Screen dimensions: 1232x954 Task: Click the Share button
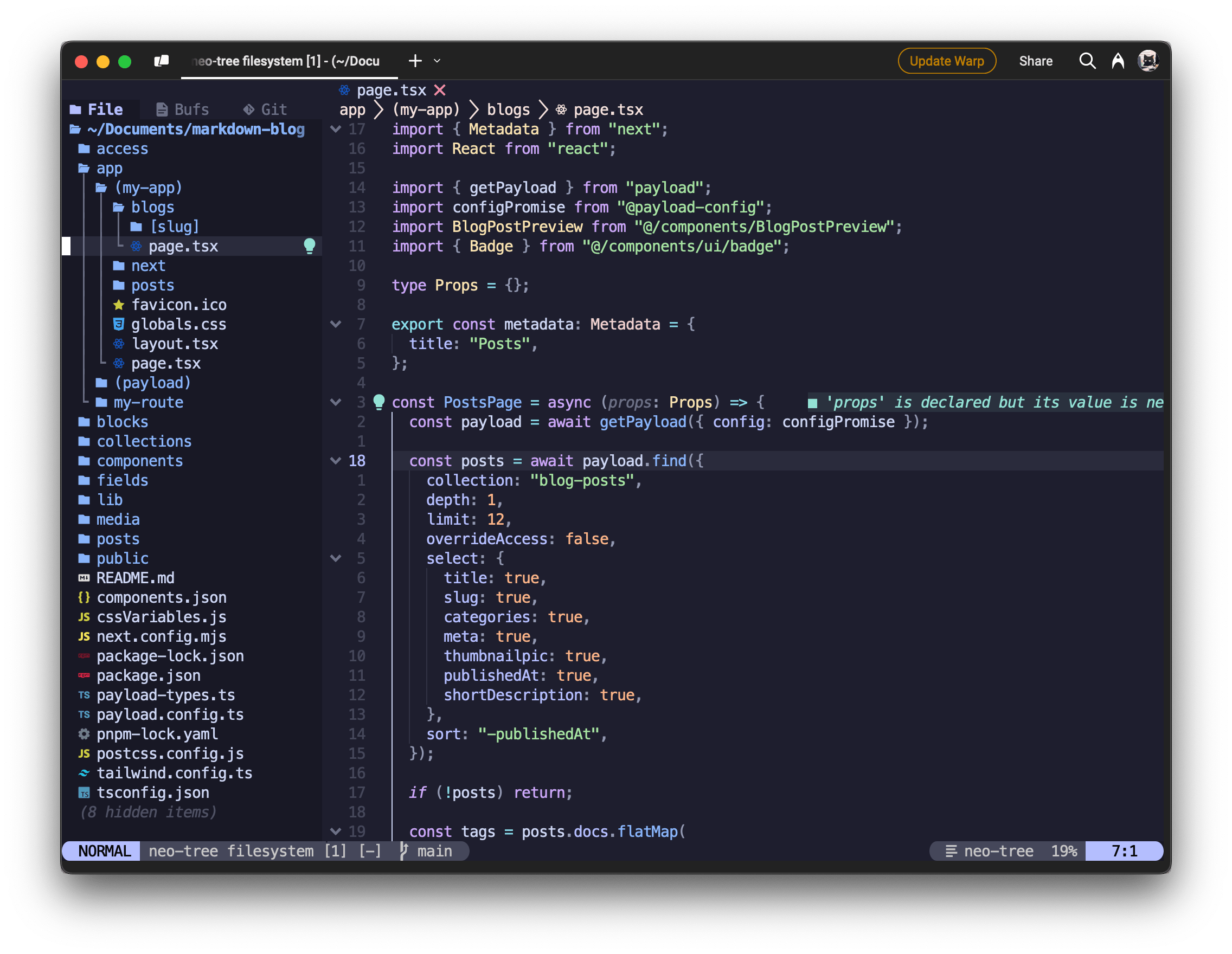pos(1035,61)
